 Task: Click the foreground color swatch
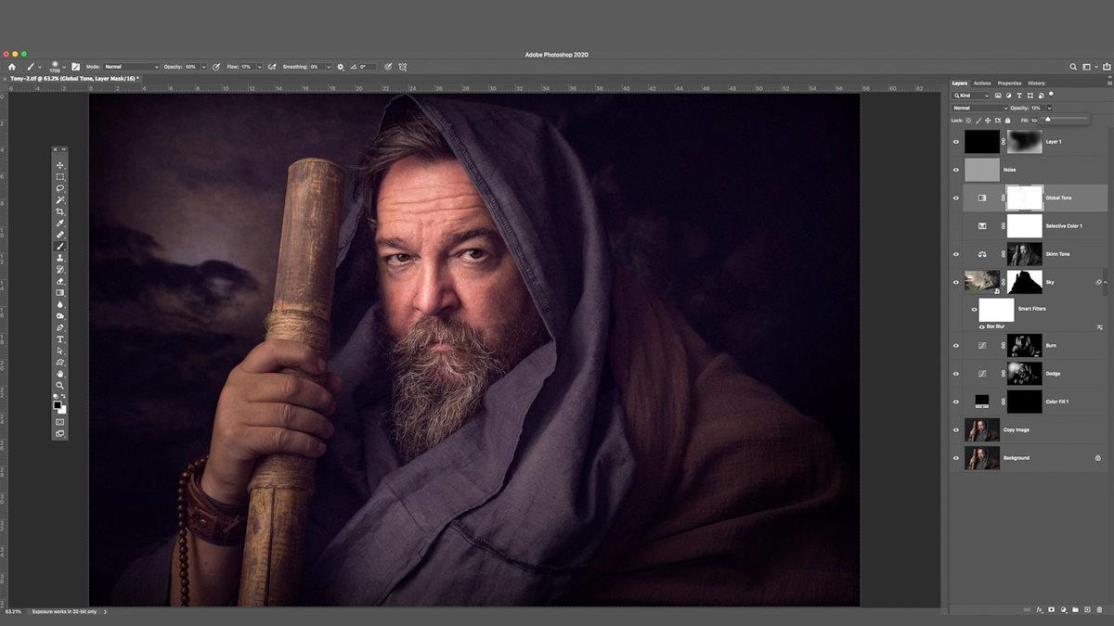pos(58,404)
